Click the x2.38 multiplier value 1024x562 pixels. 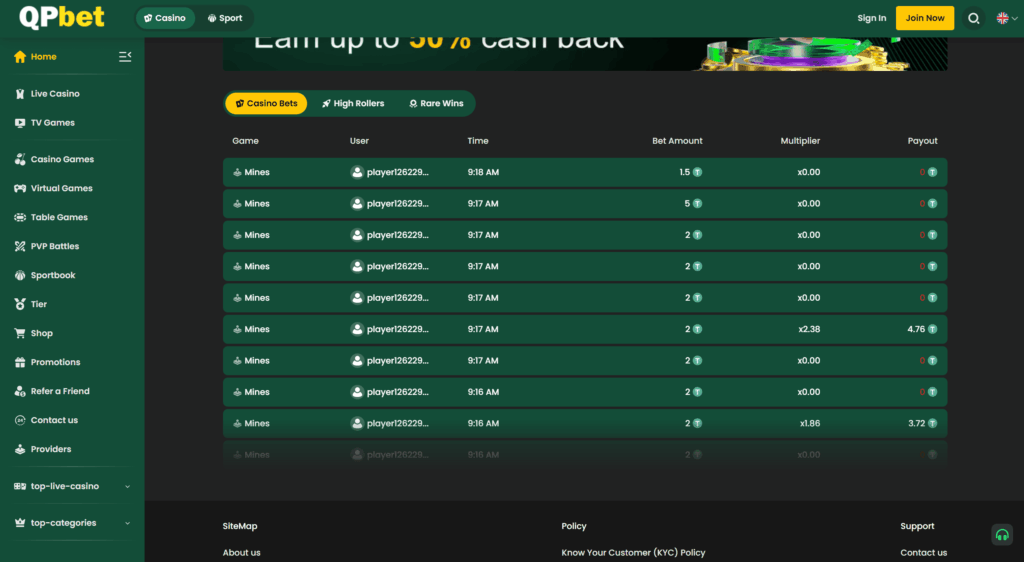809,329
